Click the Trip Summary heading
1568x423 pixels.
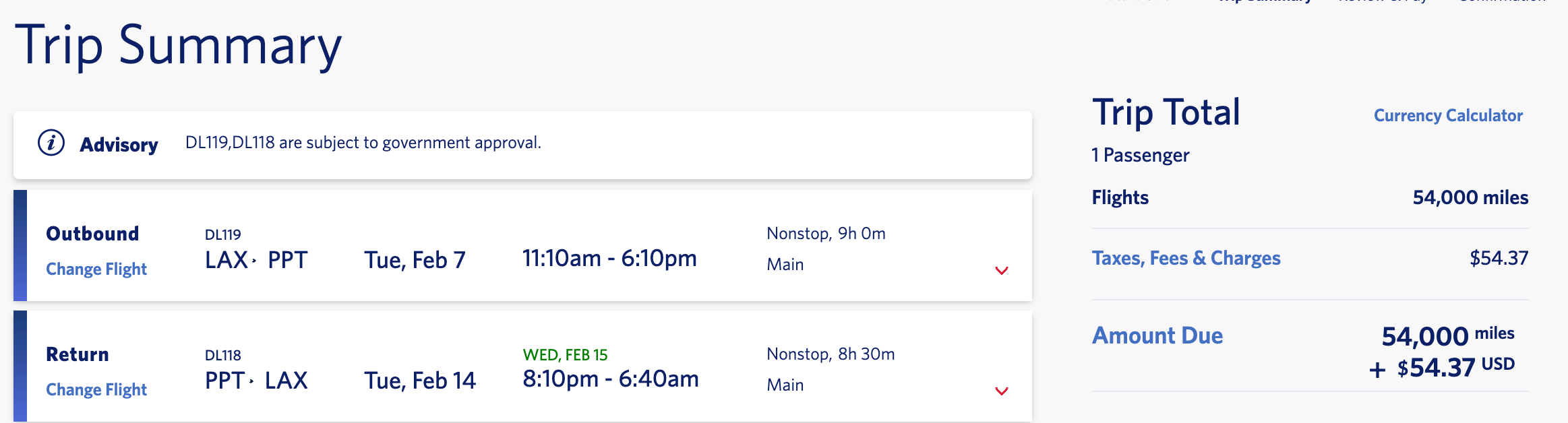pyautogui.click(x=179, y=46)
